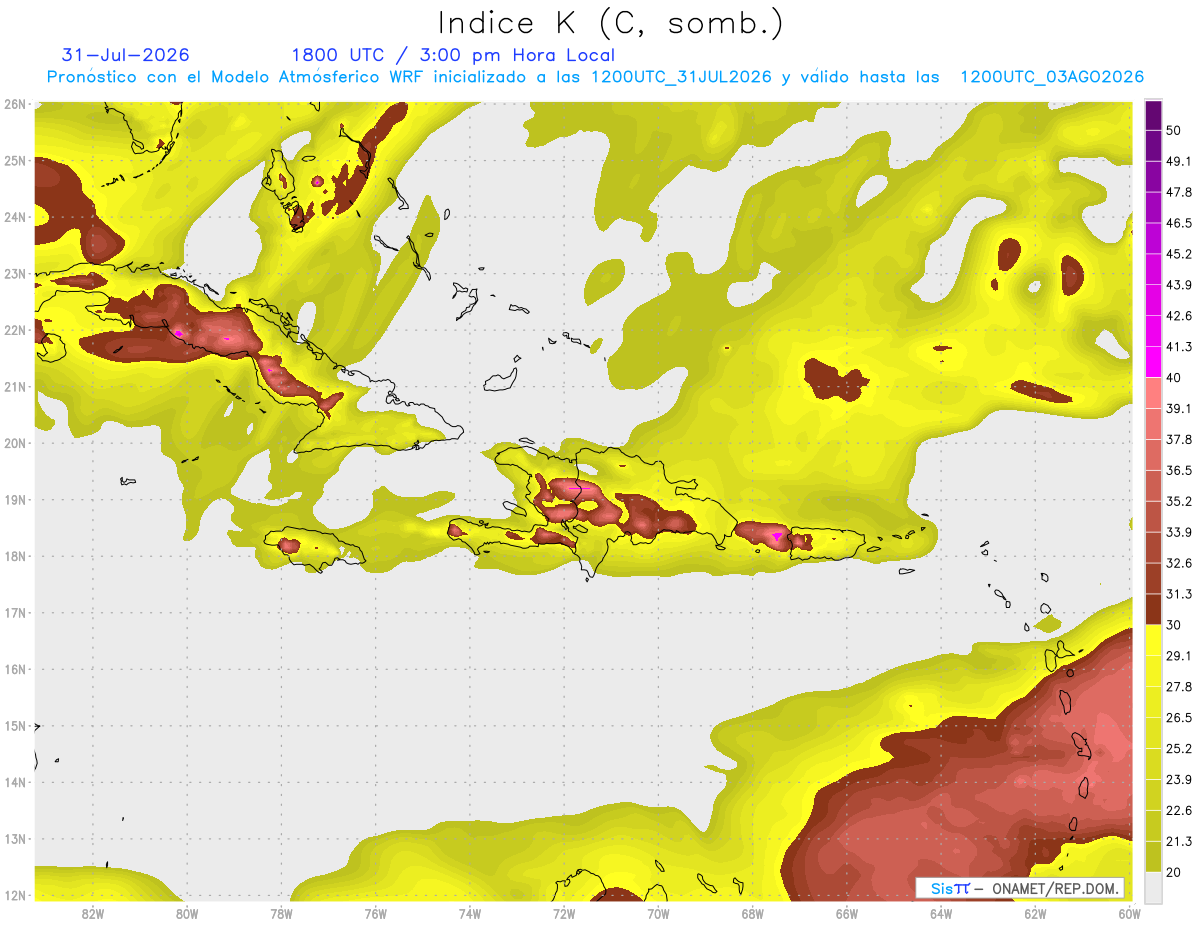This screenshot has width=1200, height=927.
Task: Click the legend value "26.5"
Action: tap(1179, 717)
